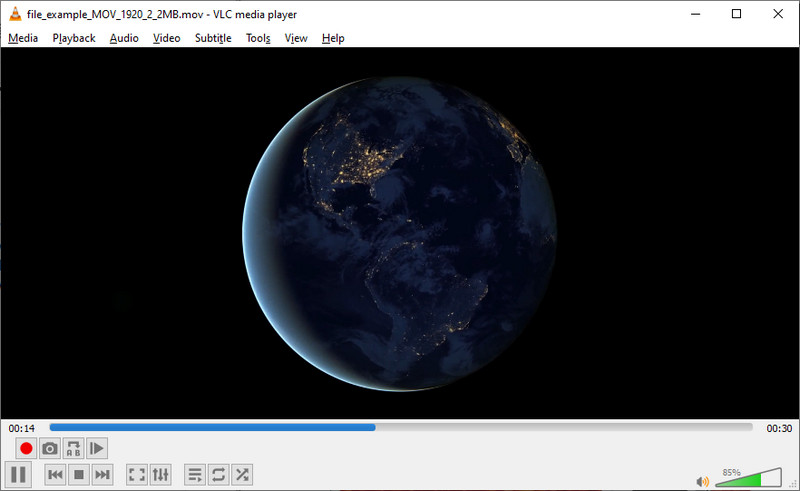Toggle fullscreen video mode

point(137,474)
